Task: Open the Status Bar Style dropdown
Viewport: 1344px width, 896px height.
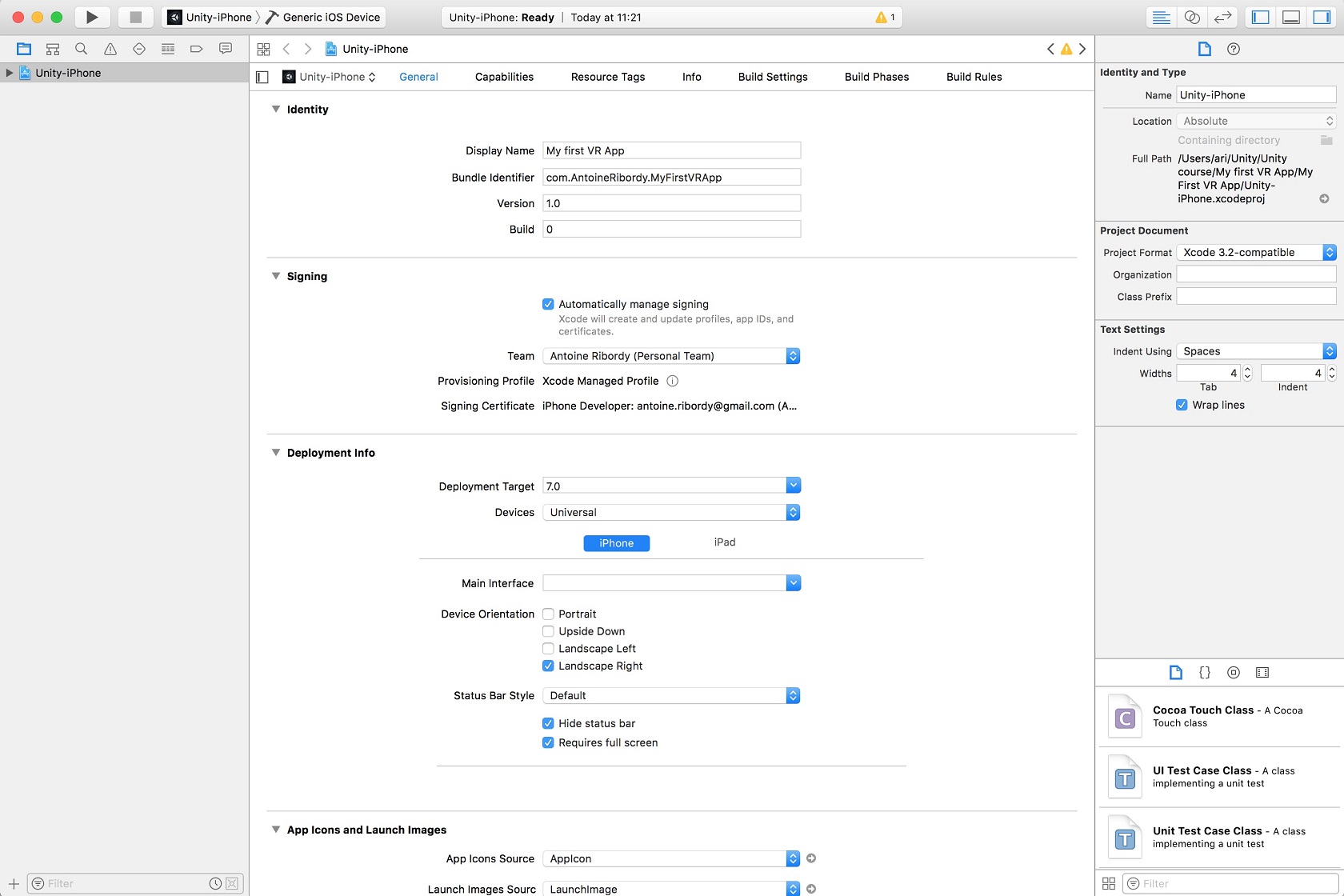Action: click(671, 695)
